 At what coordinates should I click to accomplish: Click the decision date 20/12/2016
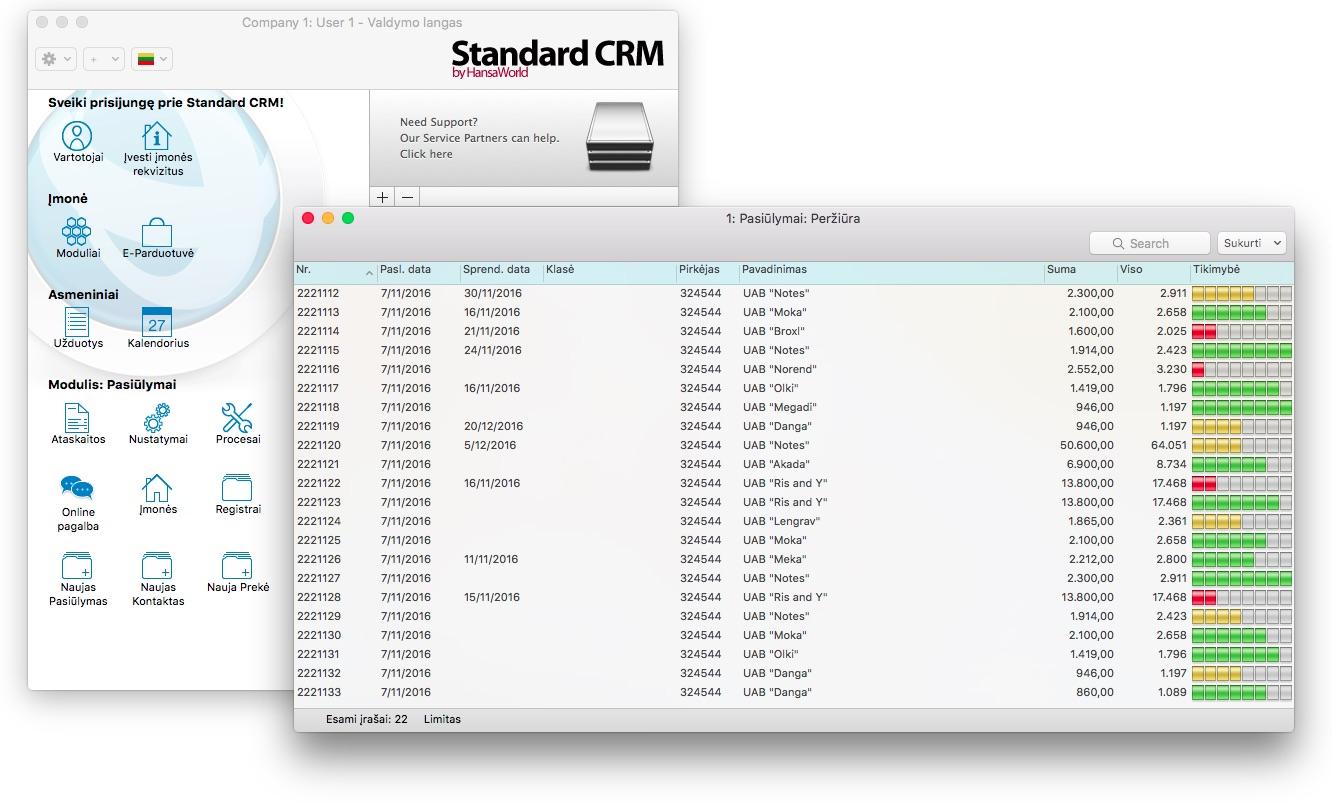493,426
